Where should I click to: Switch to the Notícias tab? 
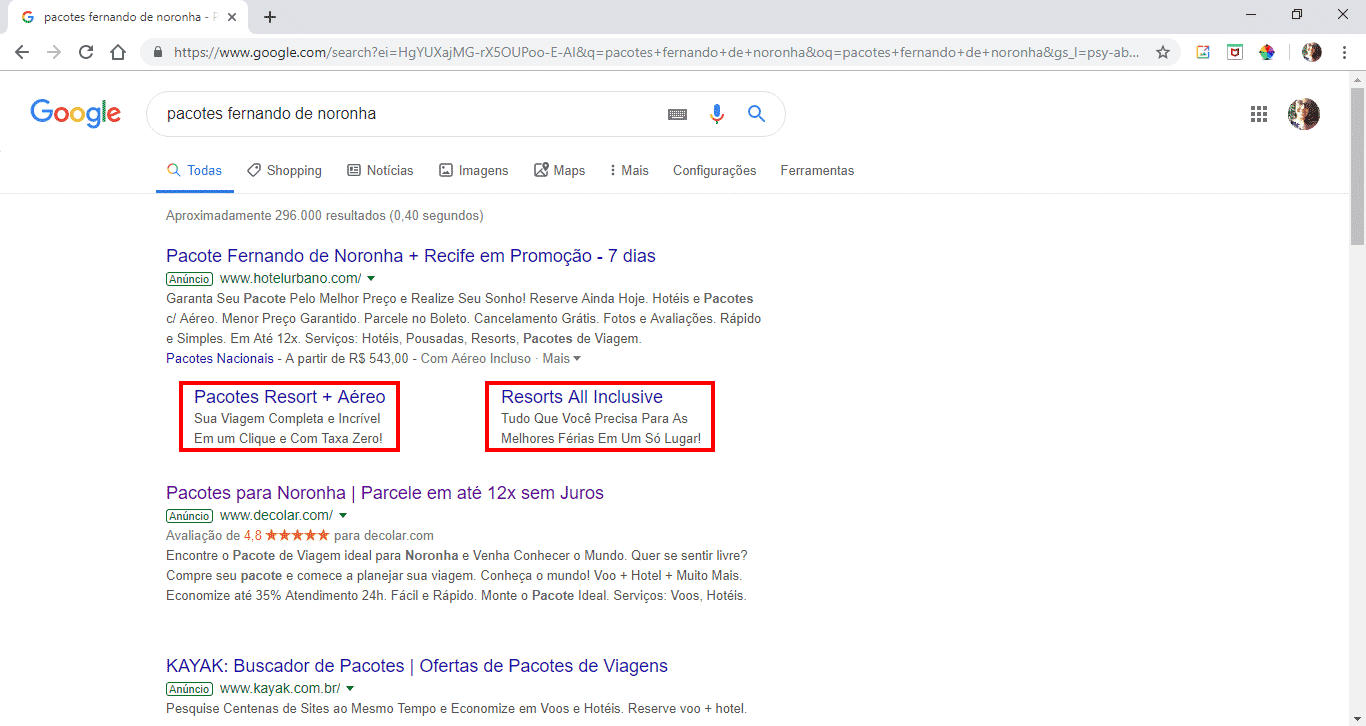(380, 171)
